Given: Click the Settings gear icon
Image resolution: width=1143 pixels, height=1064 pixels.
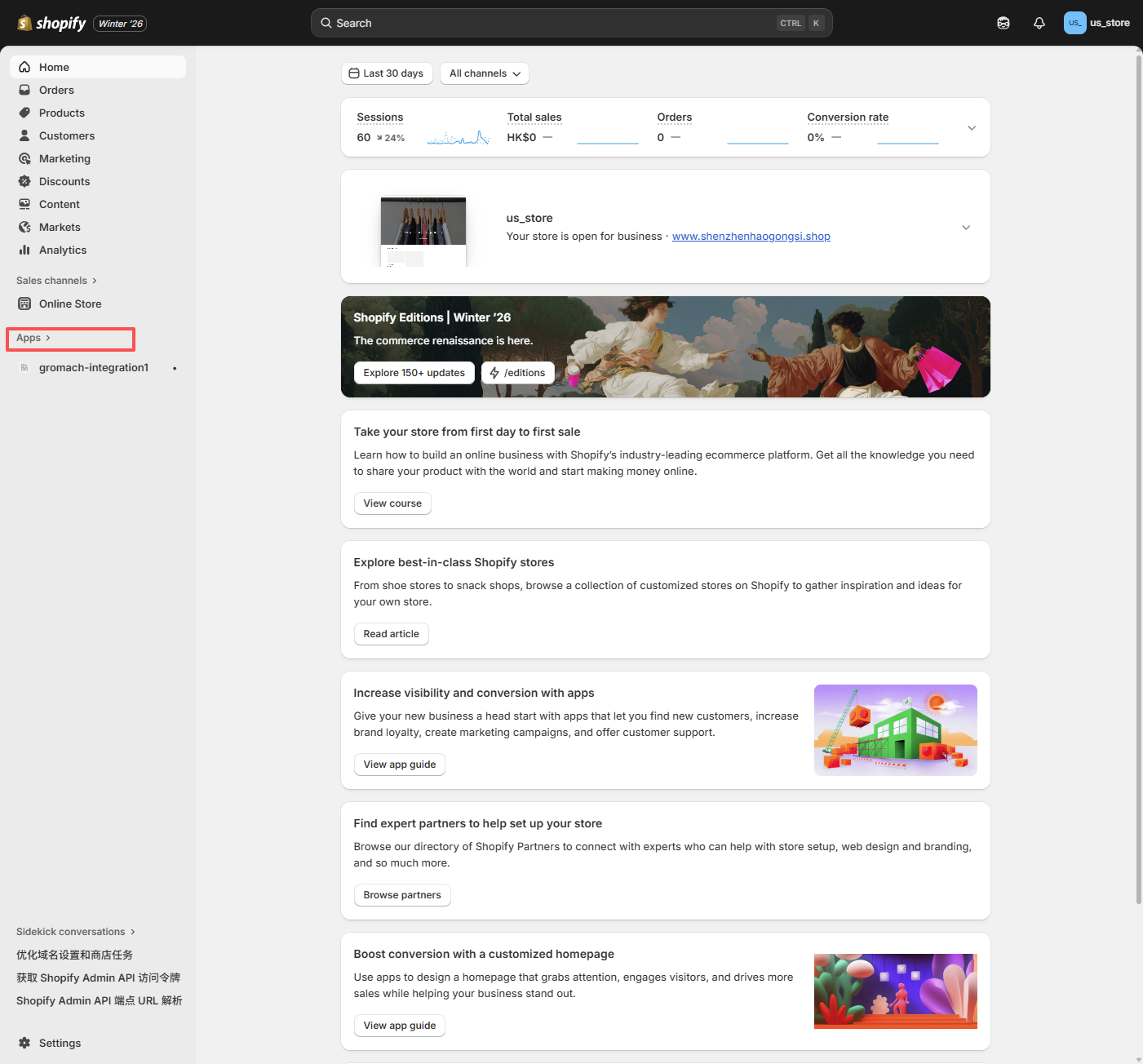Looking at the screenshot, I should pos(24,1043).
